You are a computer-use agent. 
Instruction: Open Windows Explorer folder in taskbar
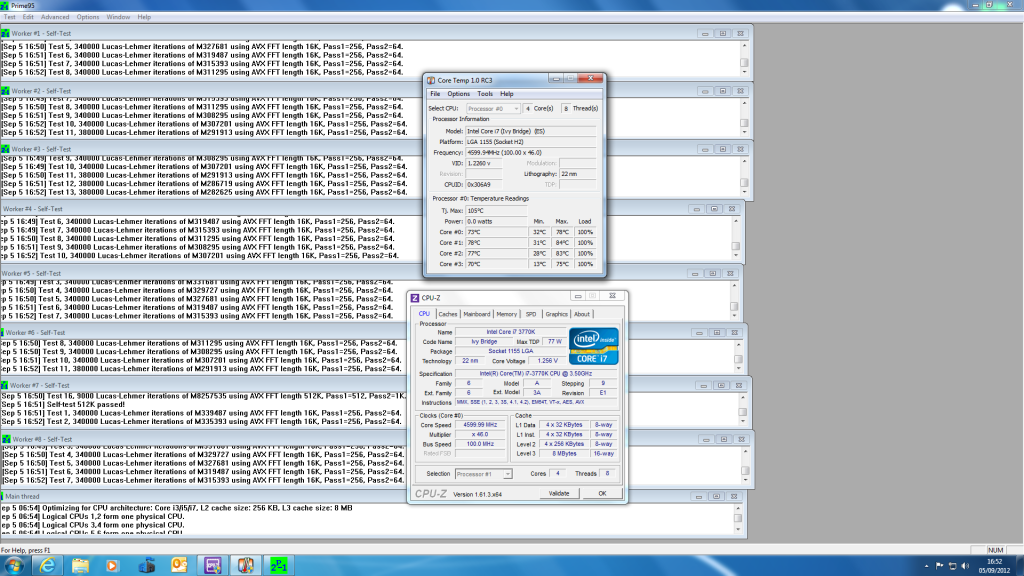[80, 566]
